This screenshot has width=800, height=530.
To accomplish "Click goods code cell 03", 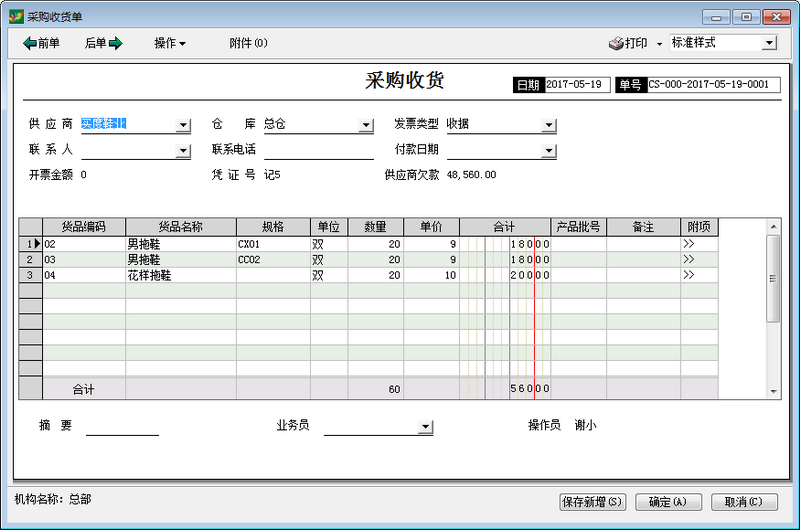I will pos(84,260).
